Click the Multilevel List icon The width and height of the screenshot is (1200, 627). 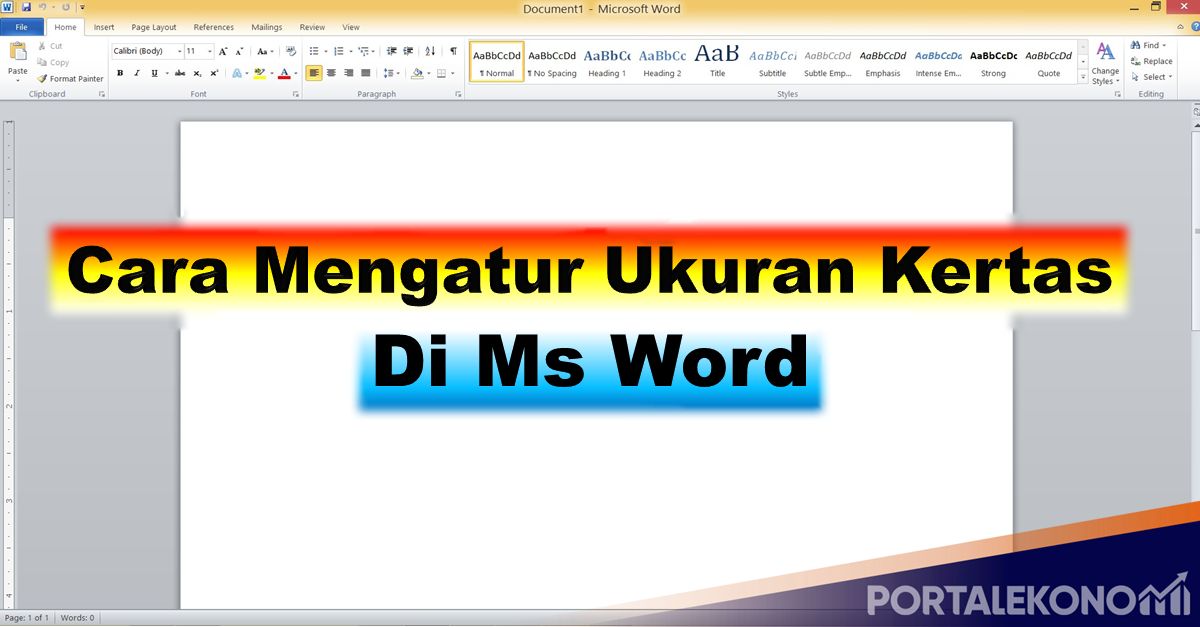[x=364, y=51]
